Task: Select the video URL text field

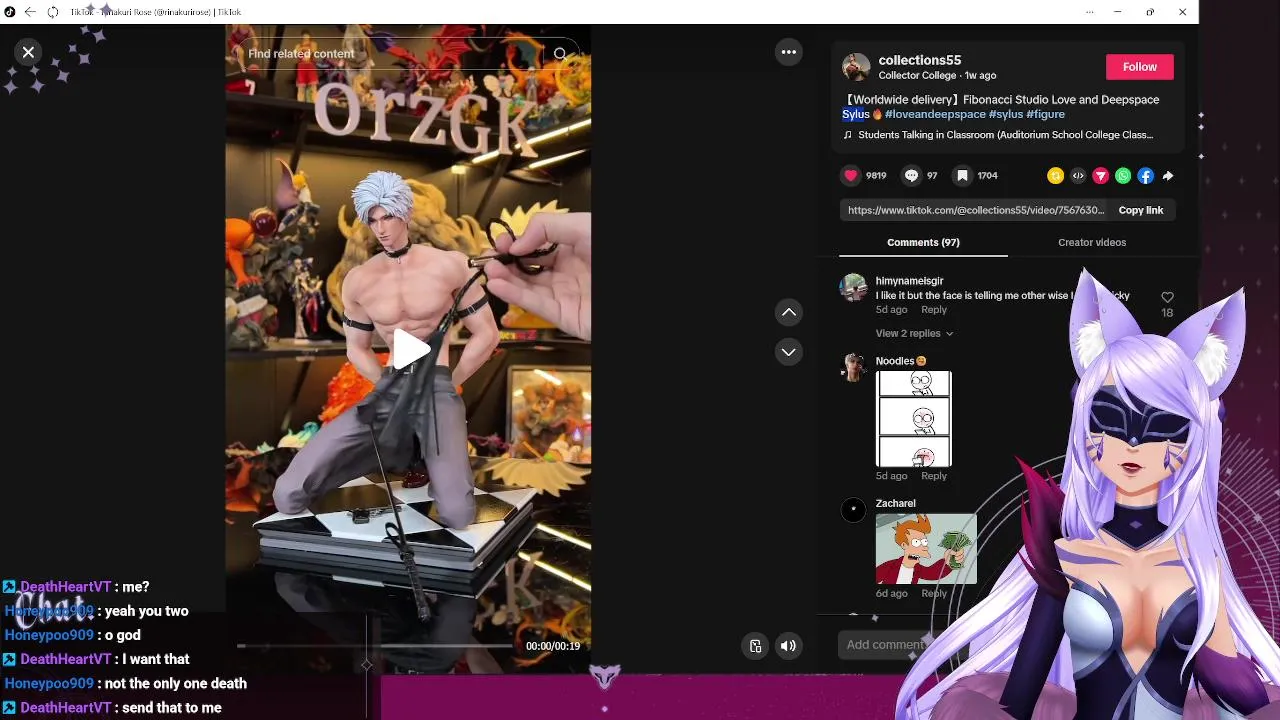Action: click(x=976, y=210)
